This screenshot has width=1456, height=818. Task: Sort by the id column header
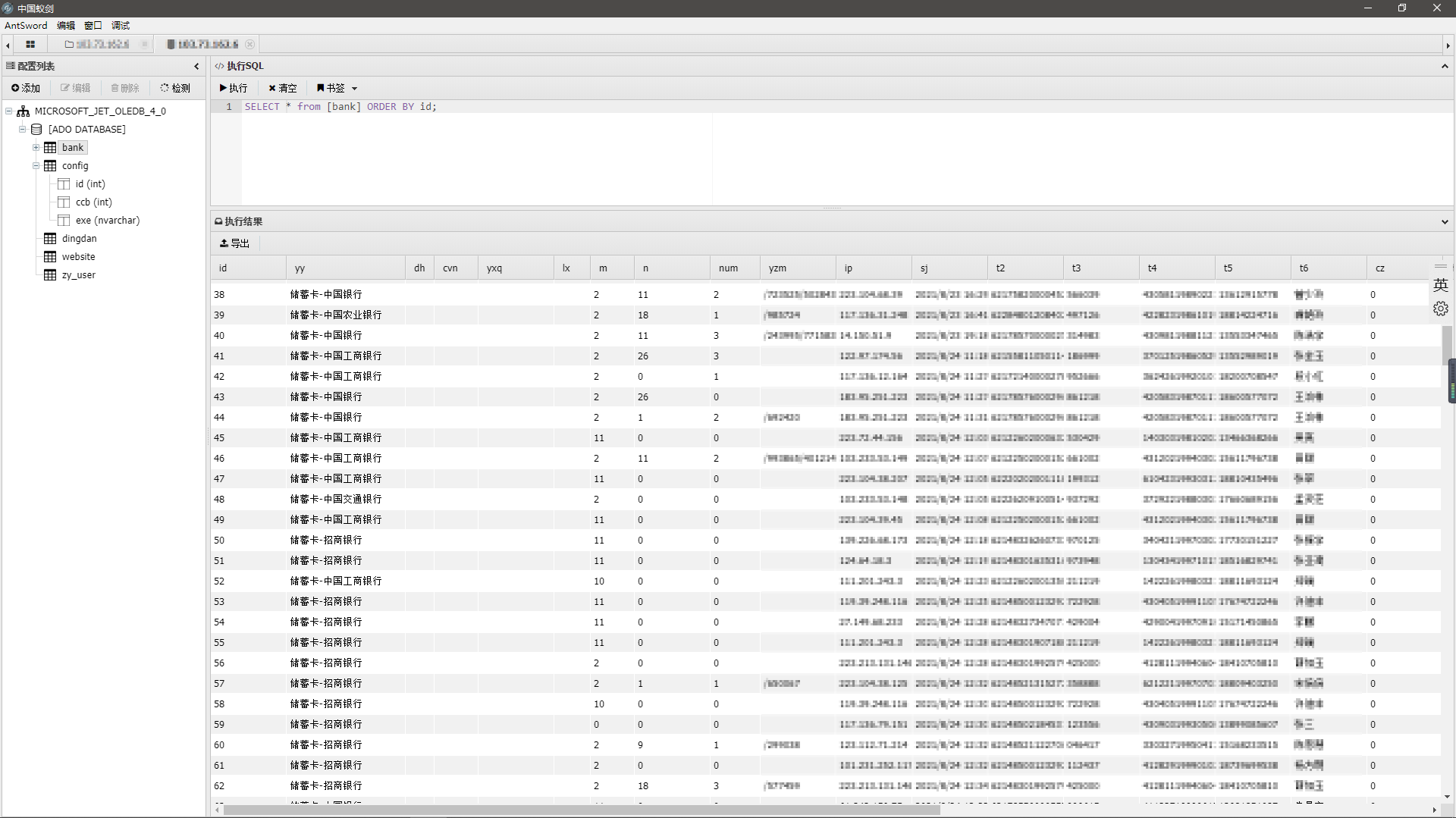tap(249, 268)
